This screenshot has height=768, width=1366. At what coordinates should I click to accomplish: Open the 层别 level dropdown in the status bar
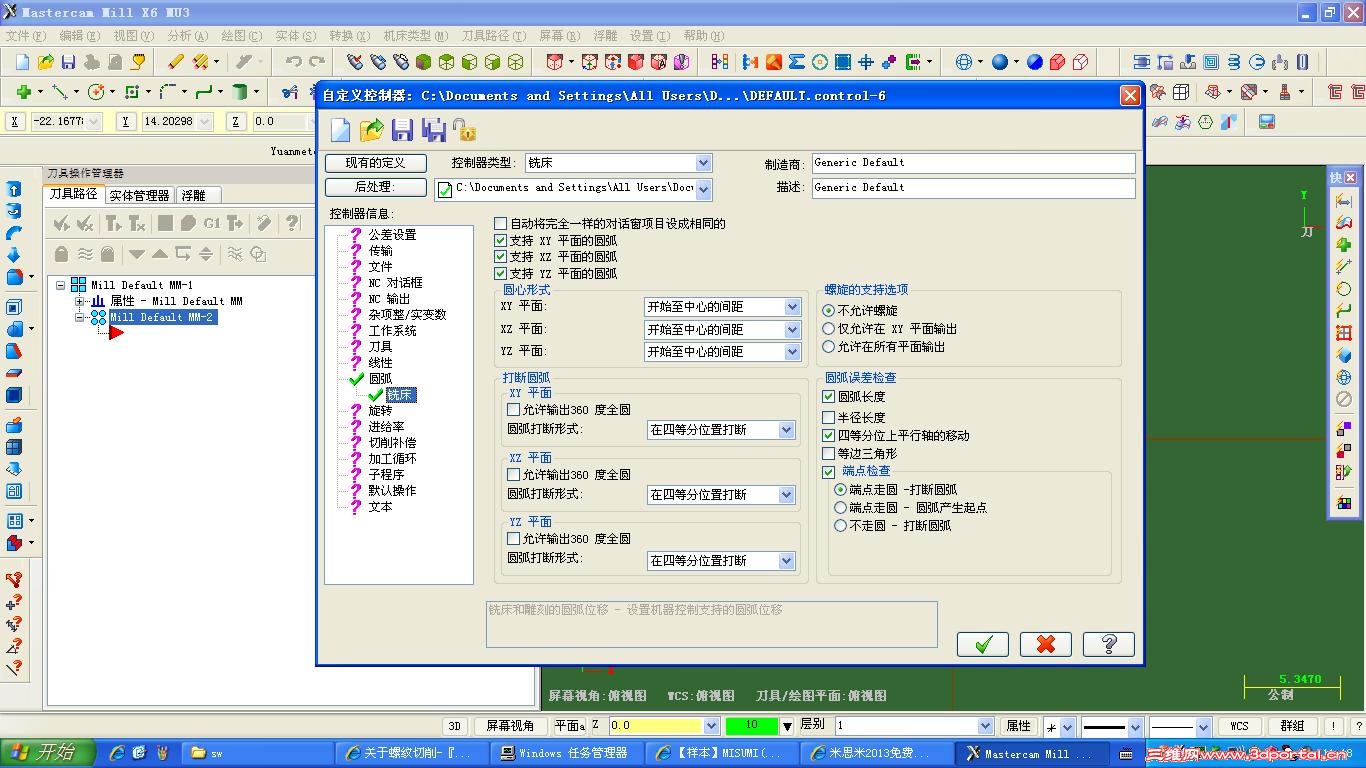[x=984, y=726]
